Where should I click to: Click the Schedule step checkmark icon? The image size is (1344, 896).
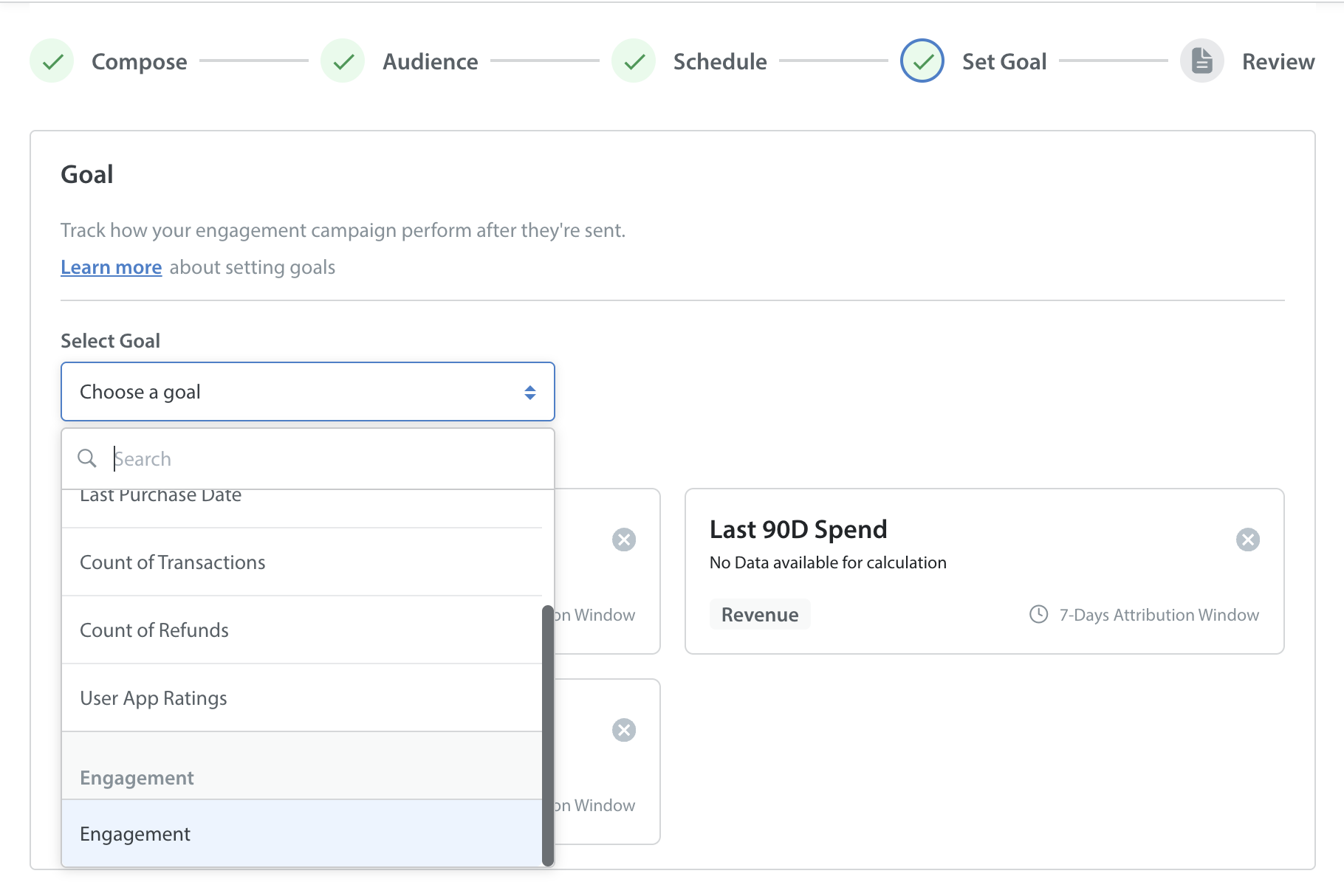point(634,61)
